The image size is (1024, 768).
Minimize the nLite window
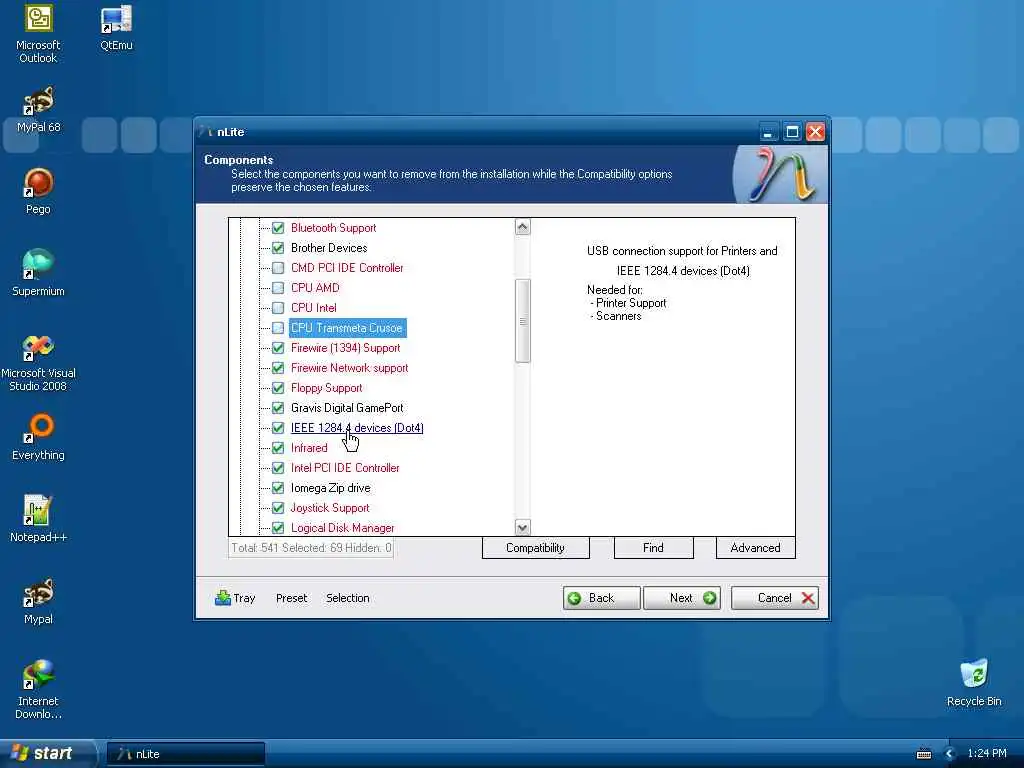click(769, 132)
